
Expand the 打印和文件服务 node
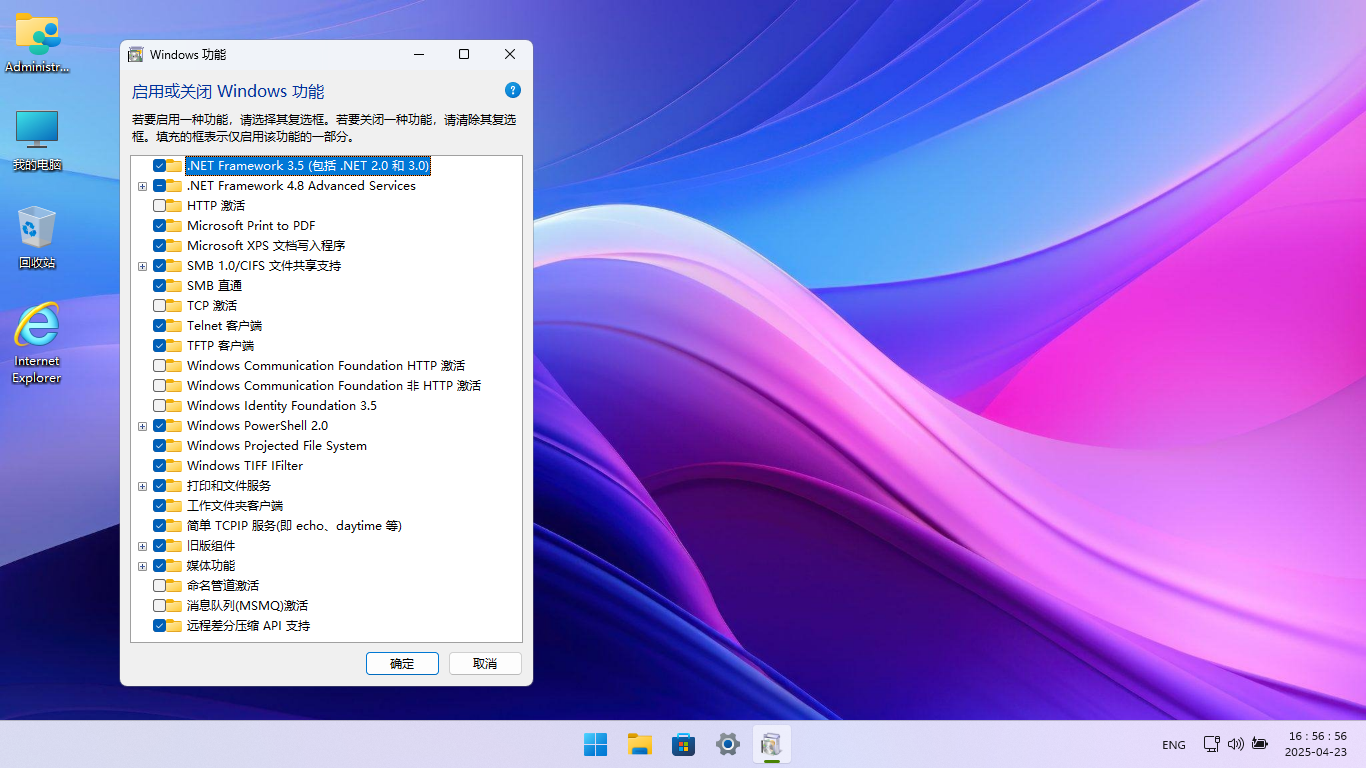pos(142,486)
